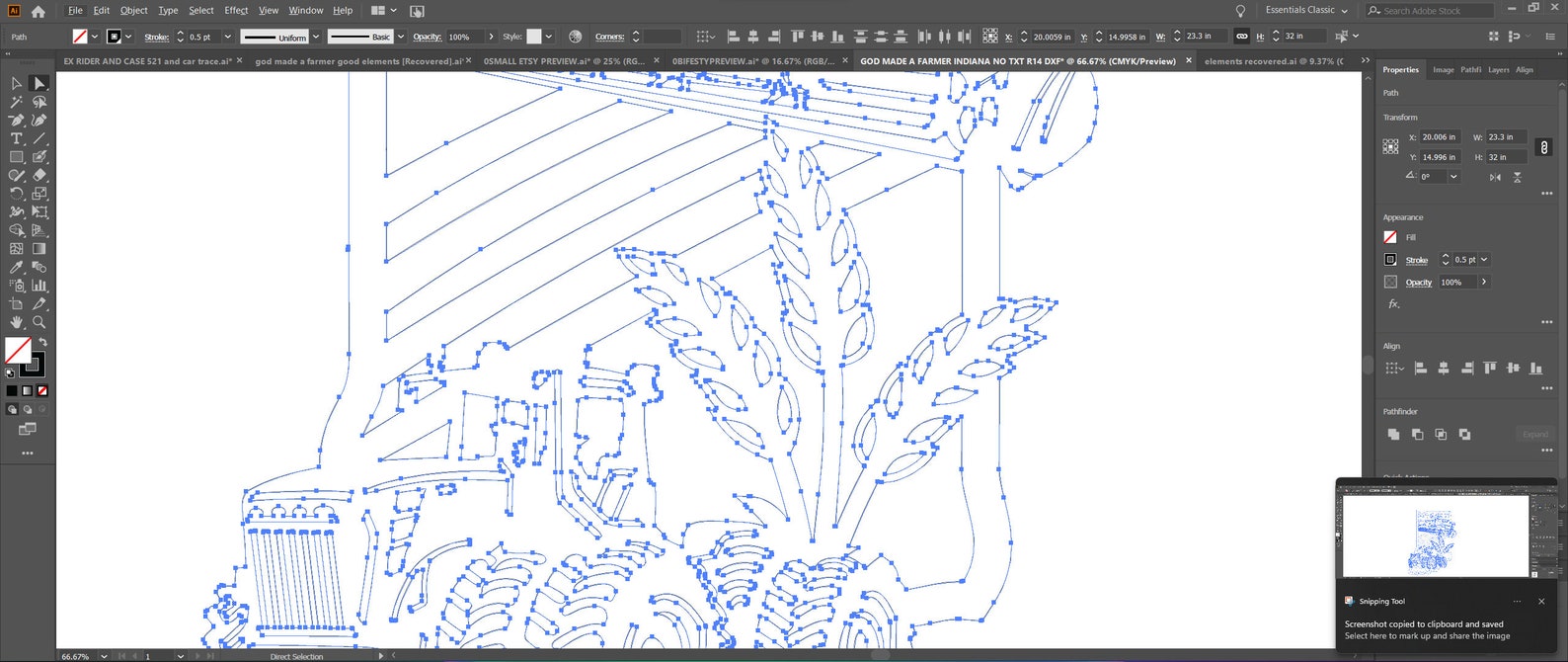
Task: Click the Stroke link in Appearance section
Action: pos(1416,260)
